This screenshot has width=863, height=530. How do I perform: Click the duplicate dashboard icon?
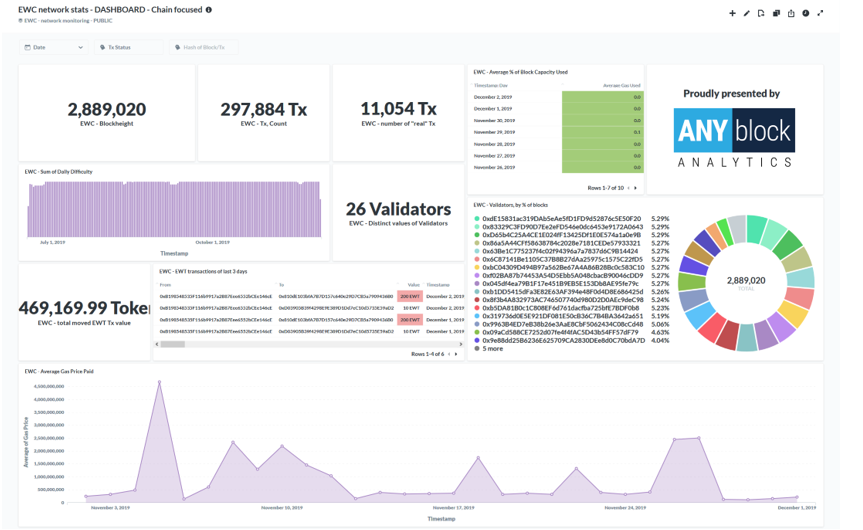[776, 13]
